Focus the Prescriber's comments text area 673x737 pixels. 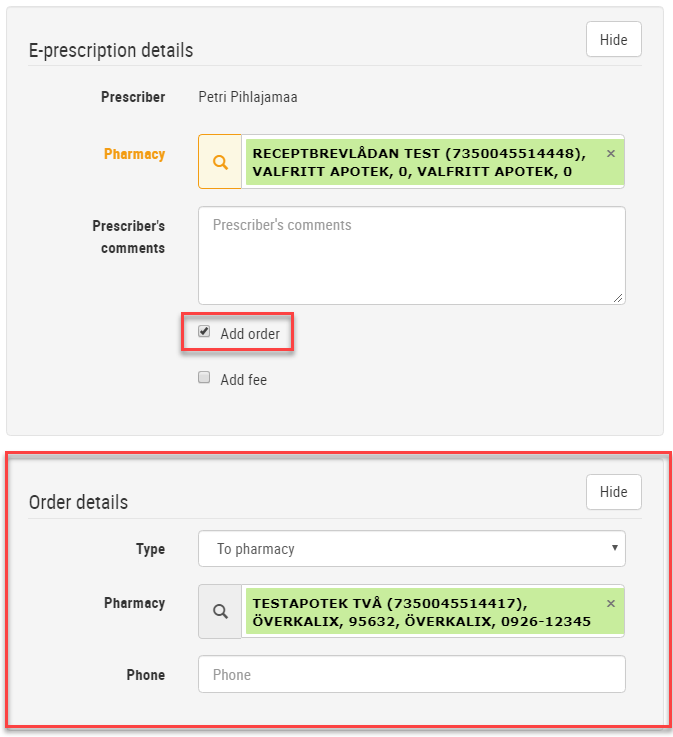(x=412, y=255)
